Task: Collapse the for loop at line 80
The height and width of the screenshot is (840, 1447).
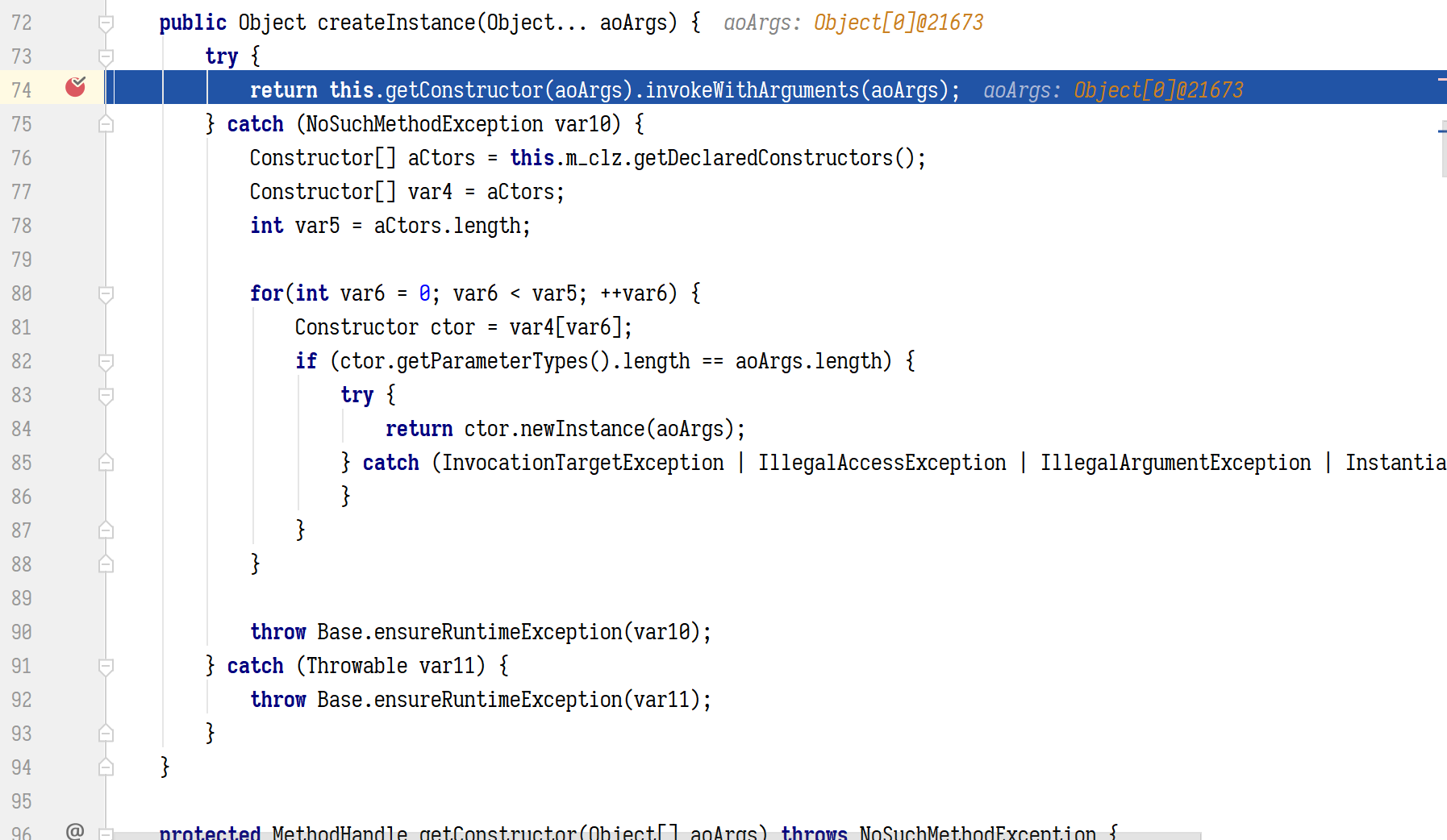Action: coord(106,293)
